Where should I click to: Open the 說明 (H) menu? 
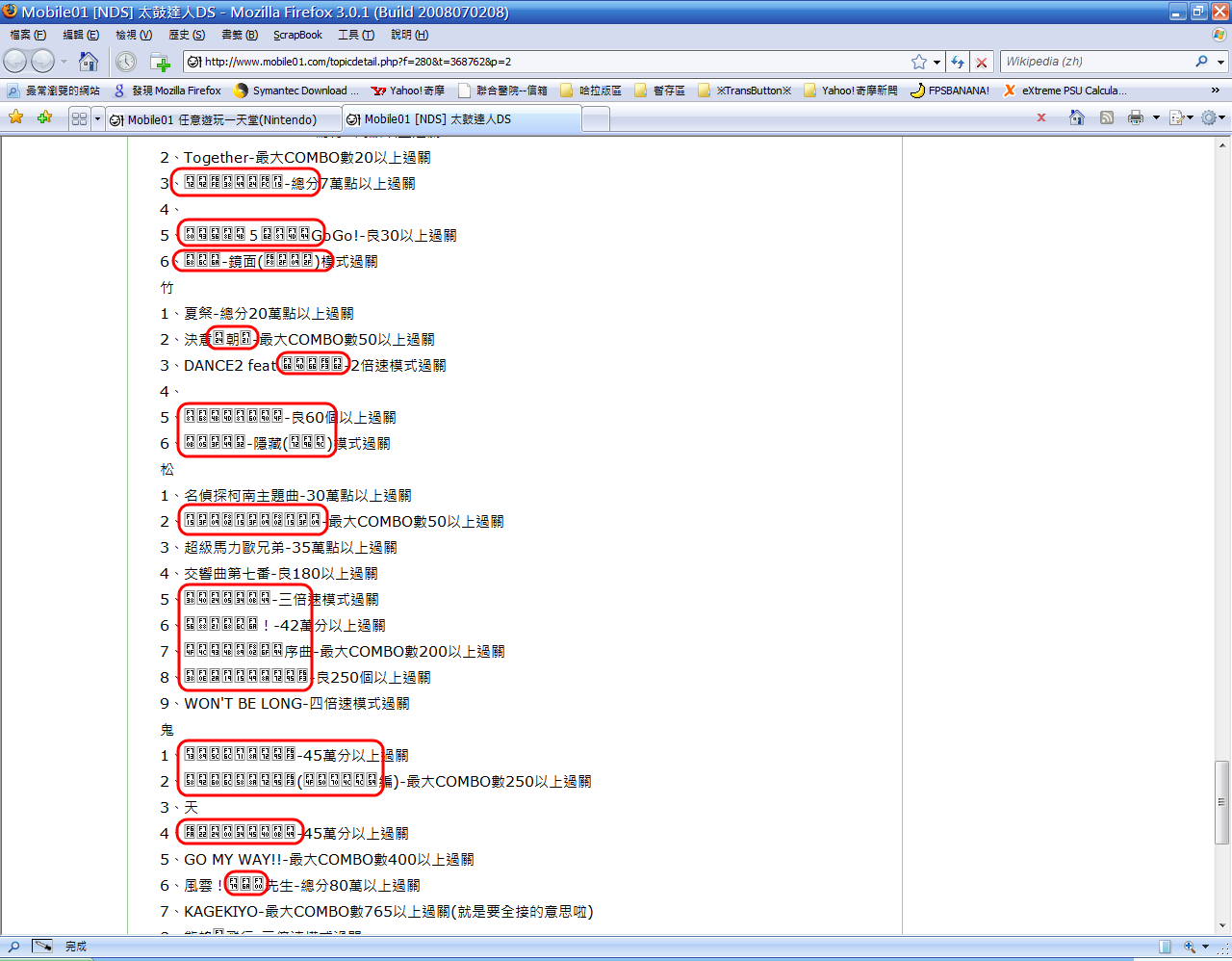pyautogui.click(x=409, y=35)
